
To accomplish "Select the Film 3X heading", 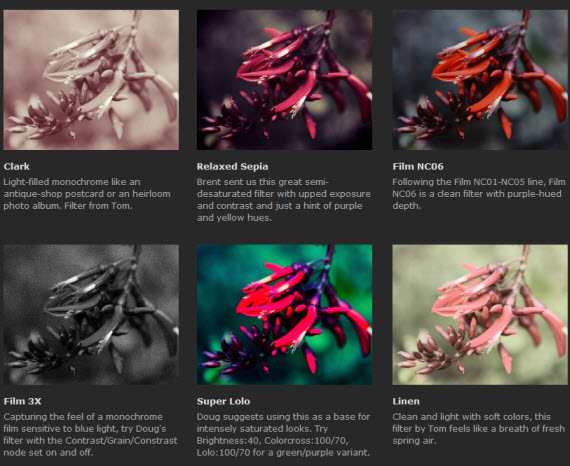I will (23, 401).
